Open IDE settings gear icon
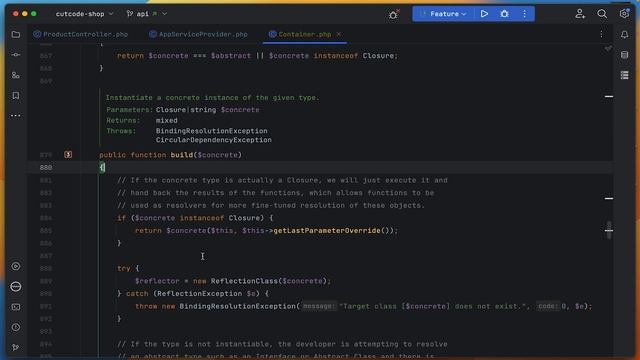This screenshot has width=640, height=360. 624,14
